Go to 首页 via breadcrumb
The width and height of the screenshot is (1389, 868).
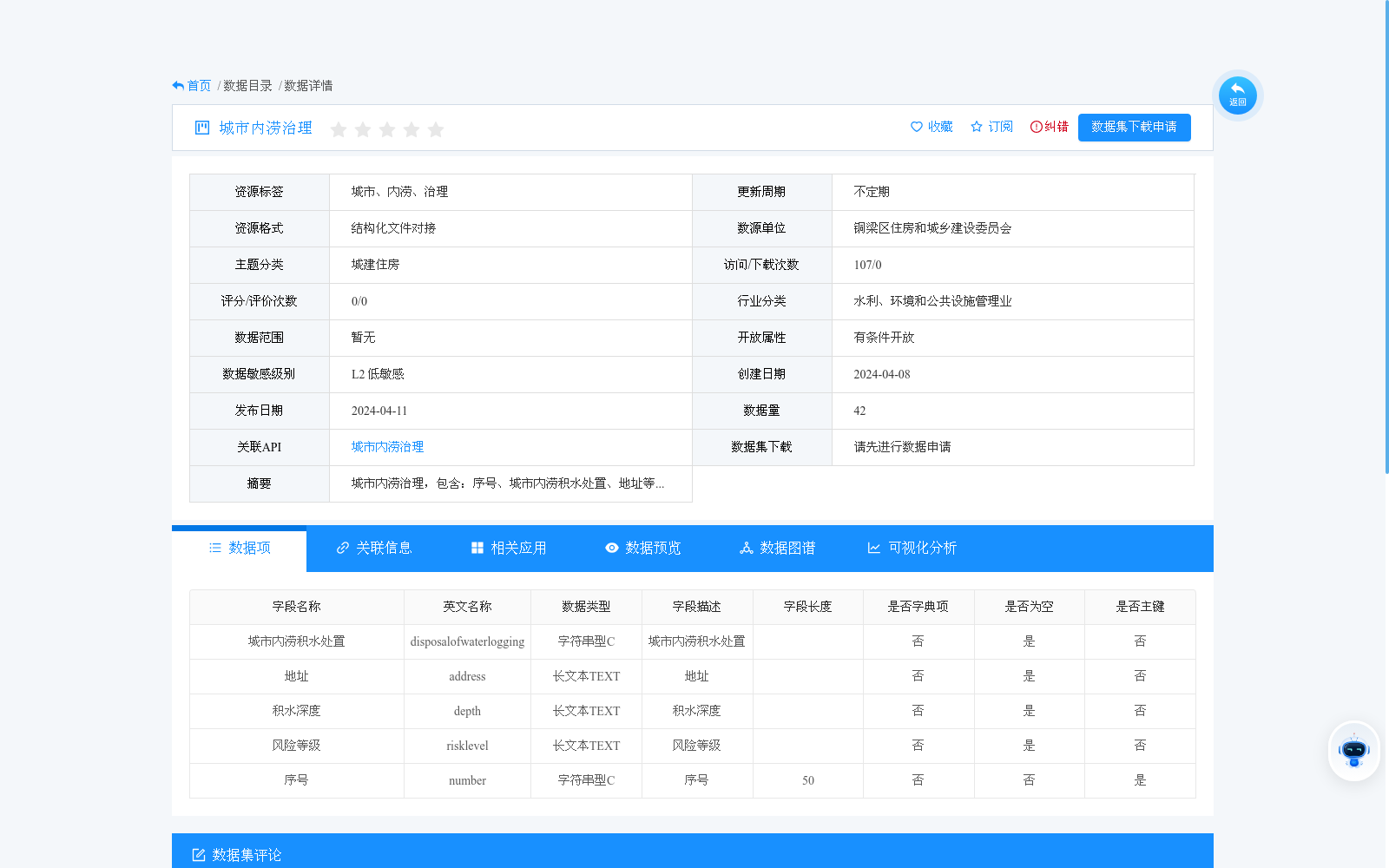(x=199, y=86)
